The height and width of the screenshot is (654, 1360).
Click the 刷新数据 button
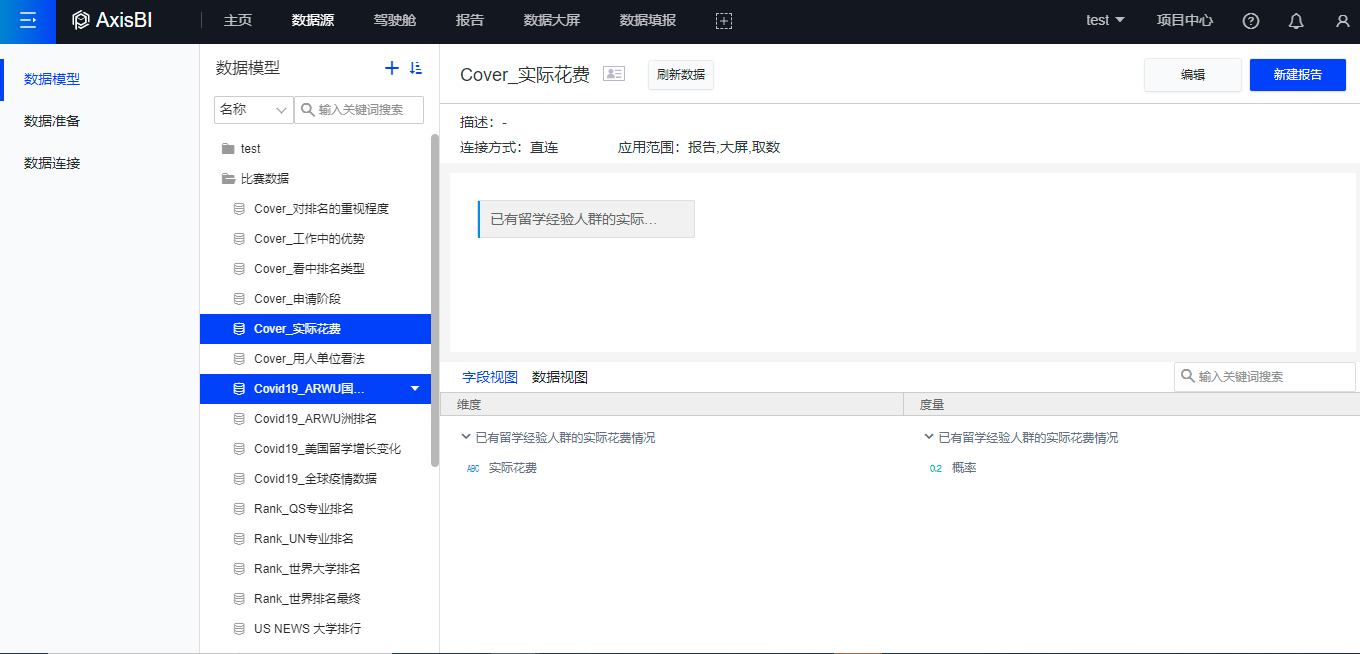click(x=680, y=75)
